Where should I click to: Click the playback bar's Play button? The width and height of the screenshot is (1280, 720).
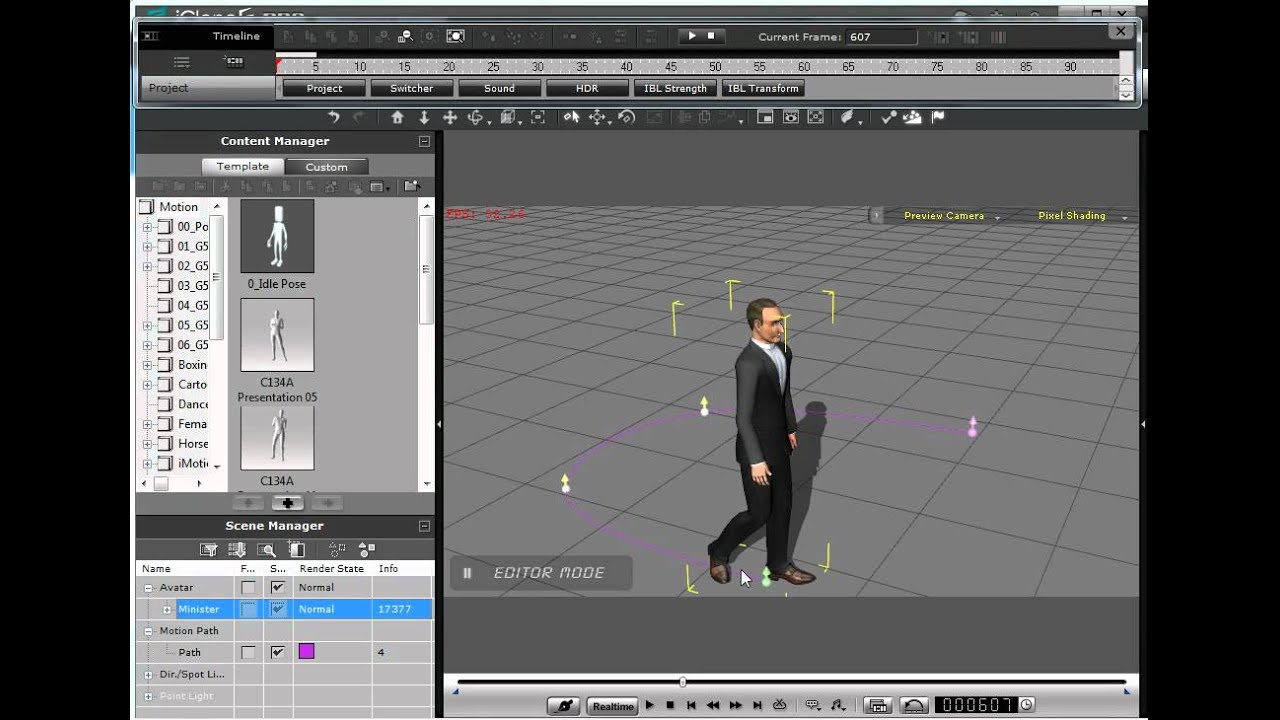tap(650, 705)
